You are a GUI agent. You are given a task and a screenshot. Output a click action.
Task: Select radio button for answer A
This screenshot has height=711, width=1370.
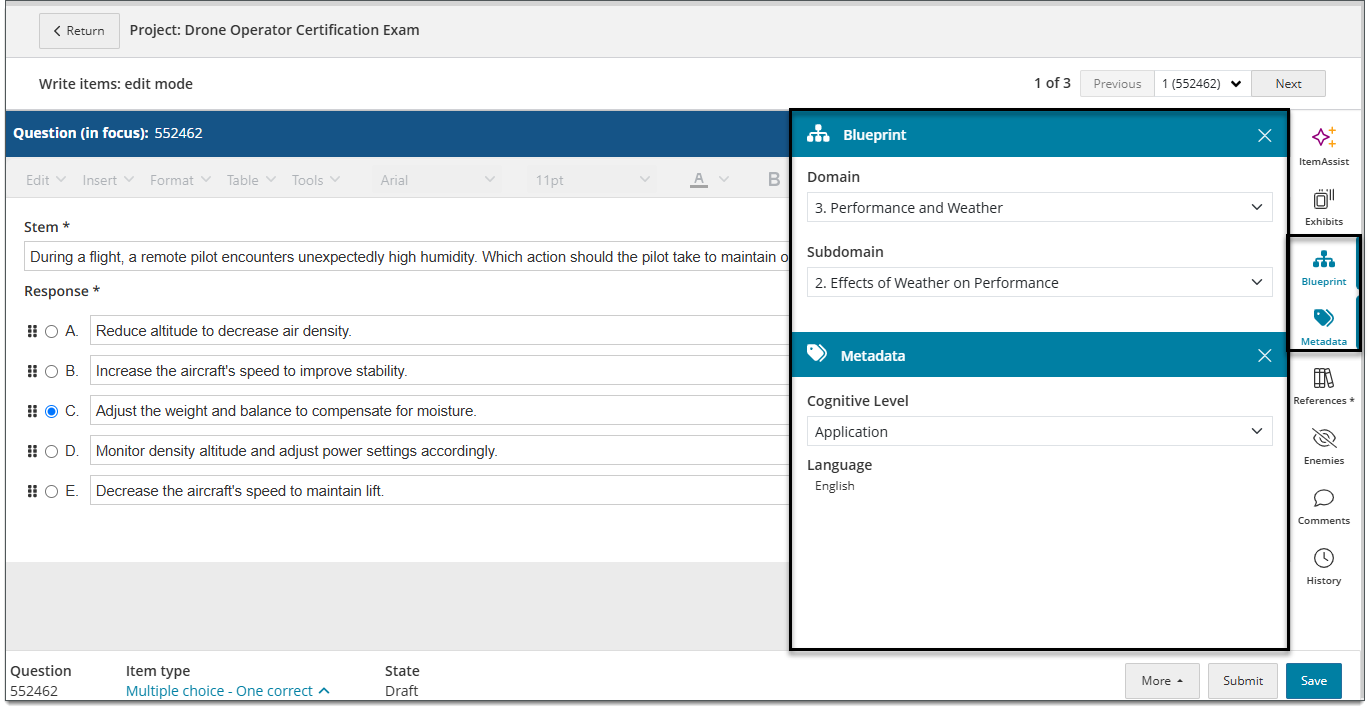click(52, 331)
